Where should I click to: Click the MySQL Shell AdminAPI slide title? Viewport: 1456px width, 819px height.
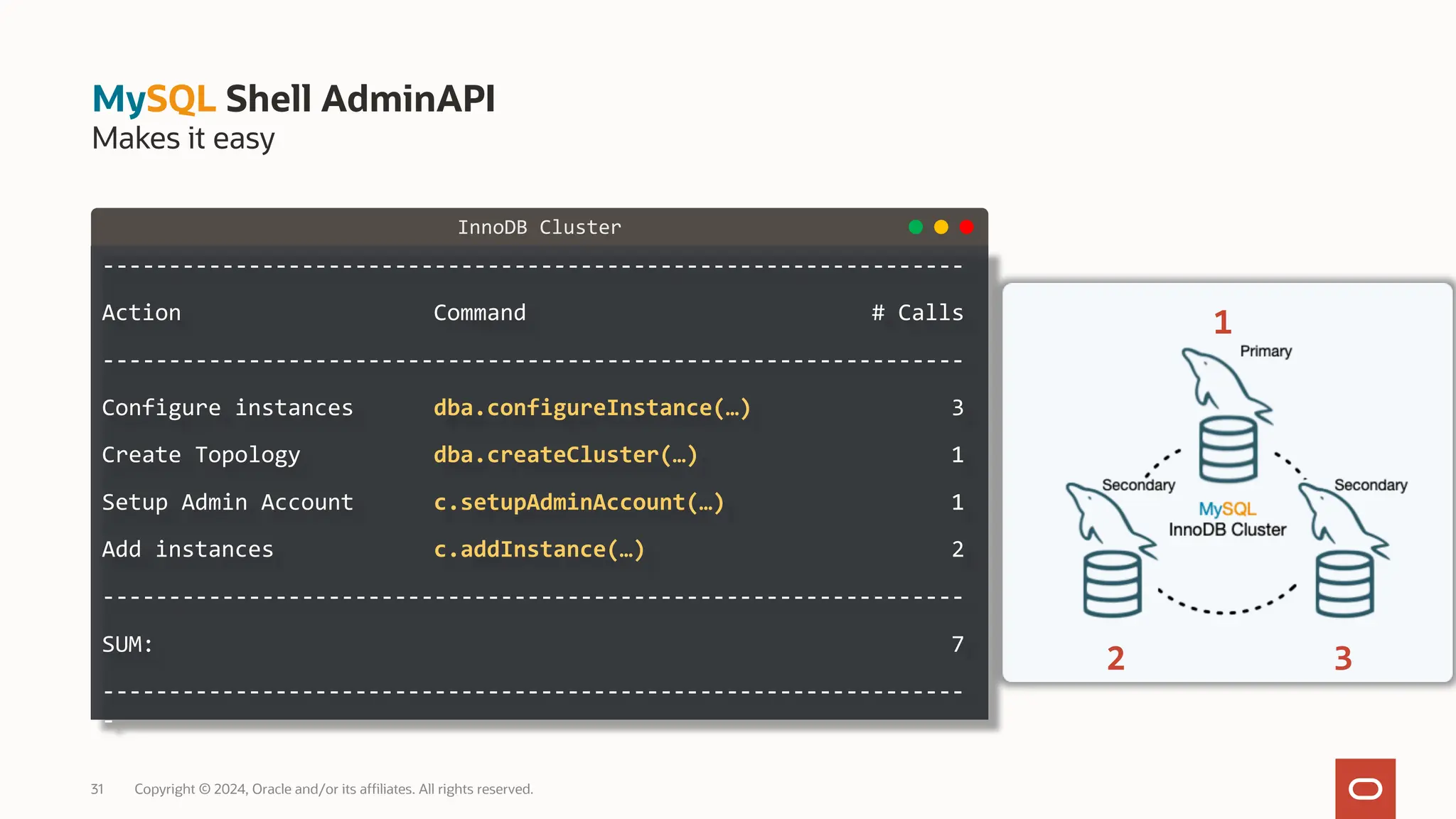[294, 99]
